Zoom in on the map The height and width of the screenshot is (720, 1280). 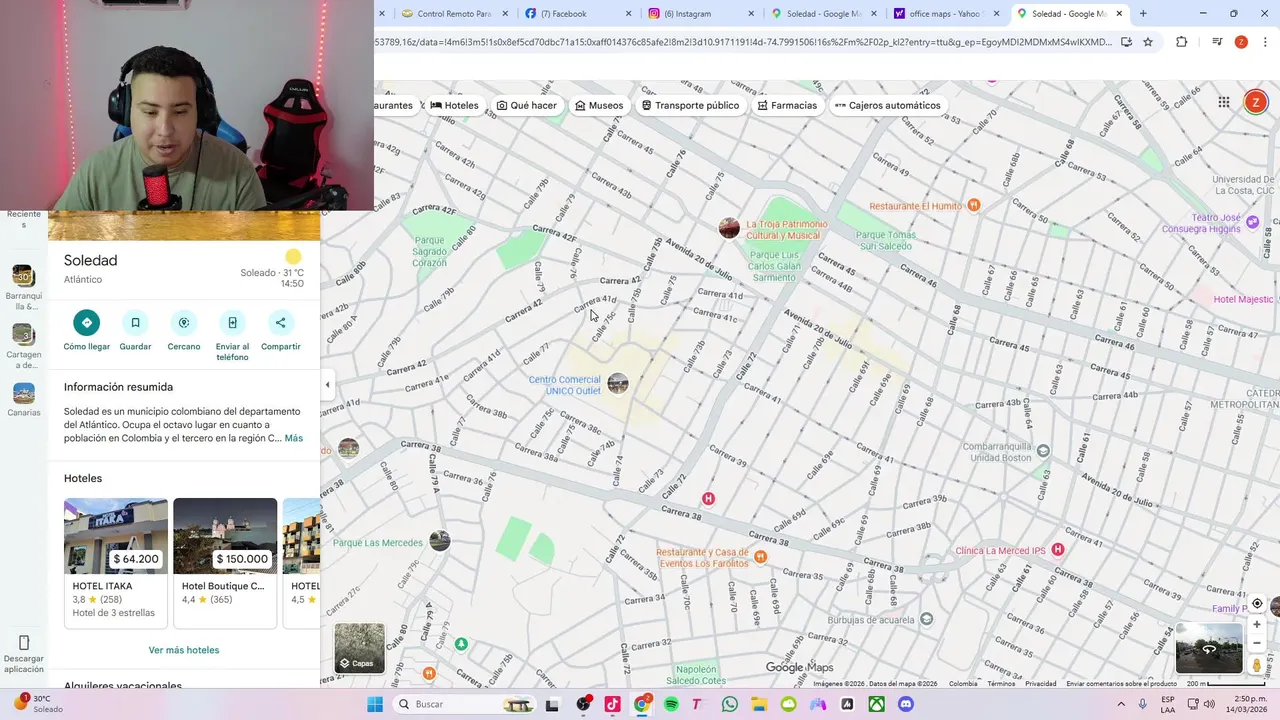click(1257, 625)
